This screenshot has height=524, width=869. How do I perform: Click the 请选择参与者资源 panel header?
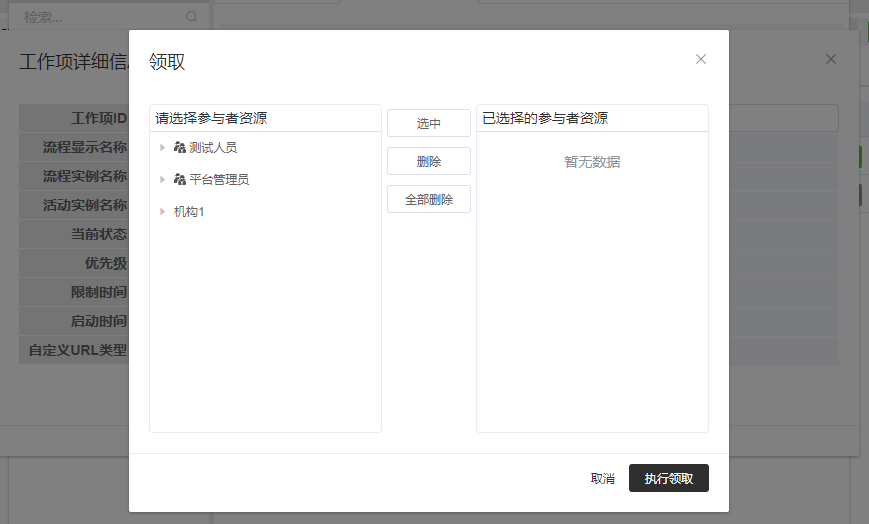point(265,118)
